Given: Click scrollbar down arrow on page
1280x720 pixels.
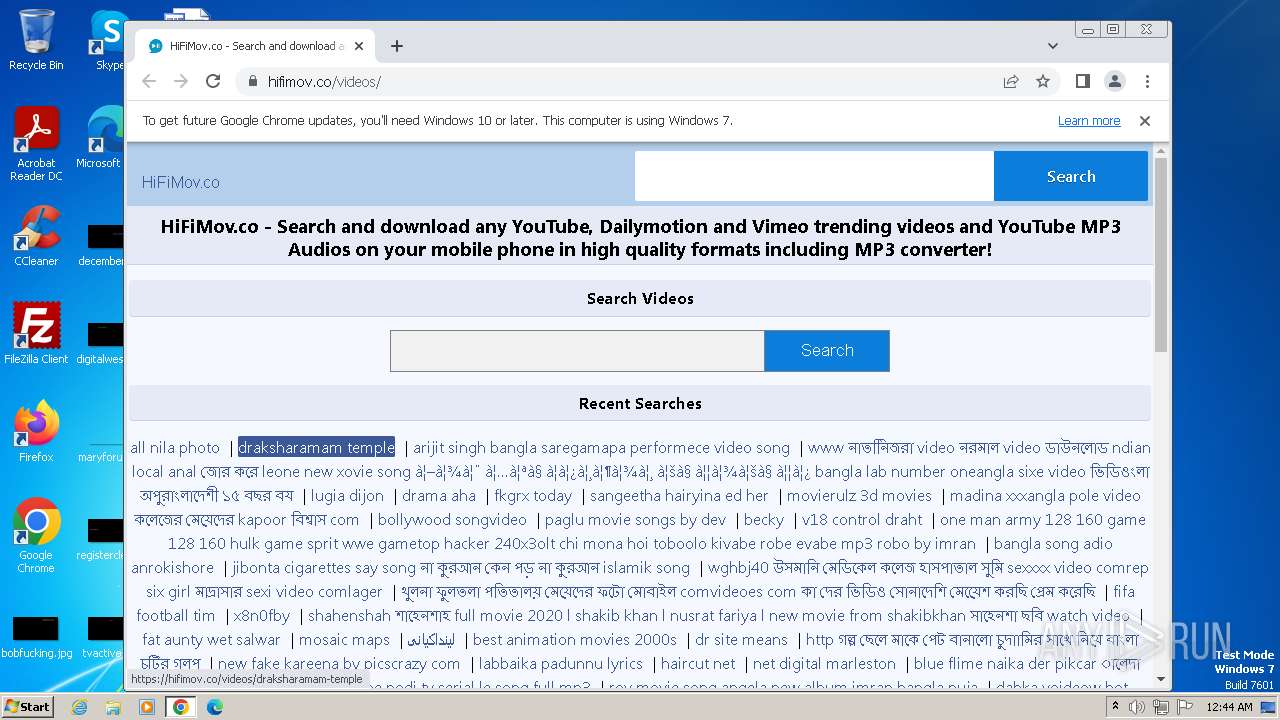Looking at the screenshot, I should click(1161, 680).
